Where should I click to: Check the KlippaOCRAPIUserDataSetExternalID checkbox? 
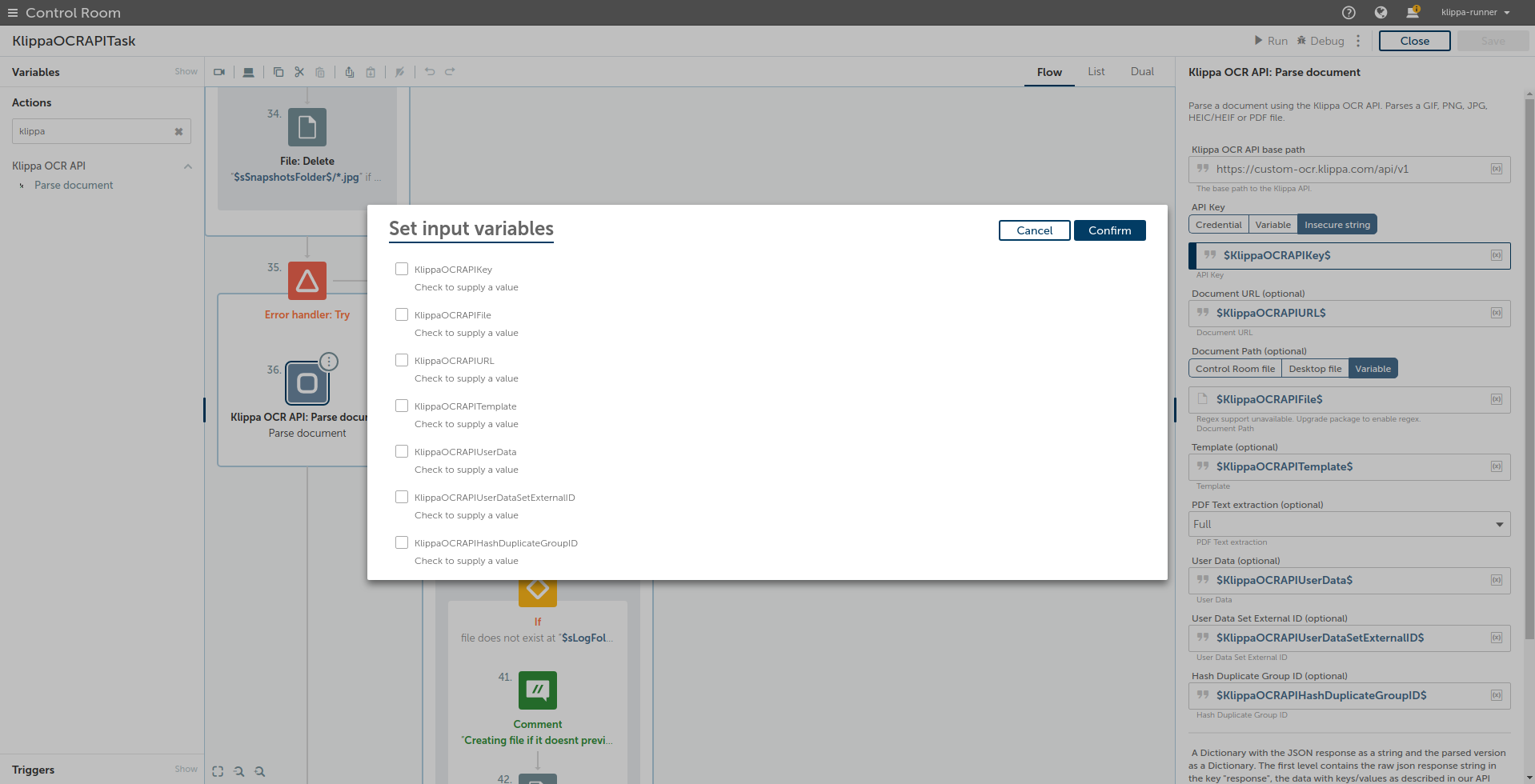402,497
